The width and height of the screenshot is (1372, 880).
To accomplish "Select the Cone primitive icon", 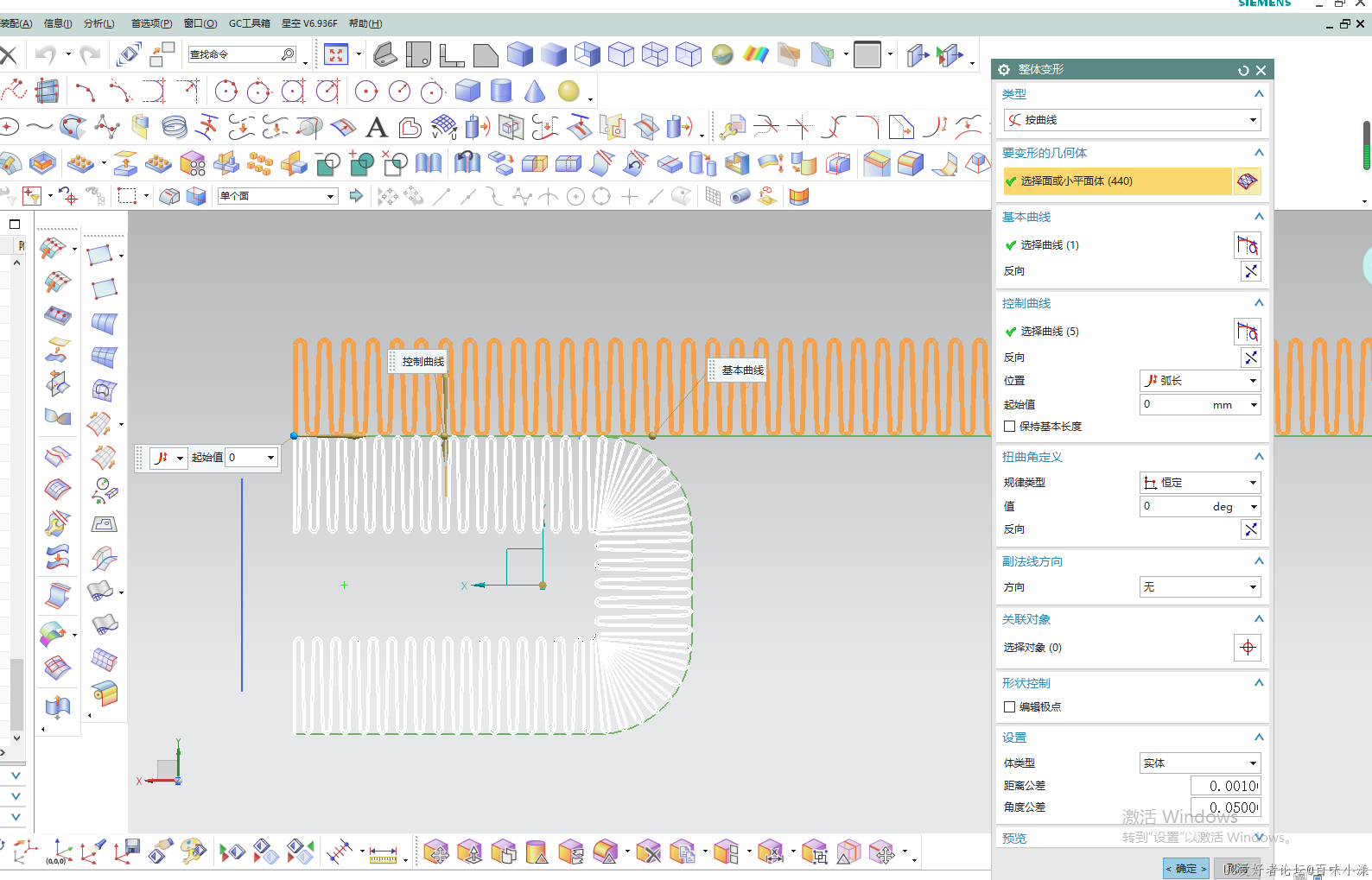I will [535, 91].
